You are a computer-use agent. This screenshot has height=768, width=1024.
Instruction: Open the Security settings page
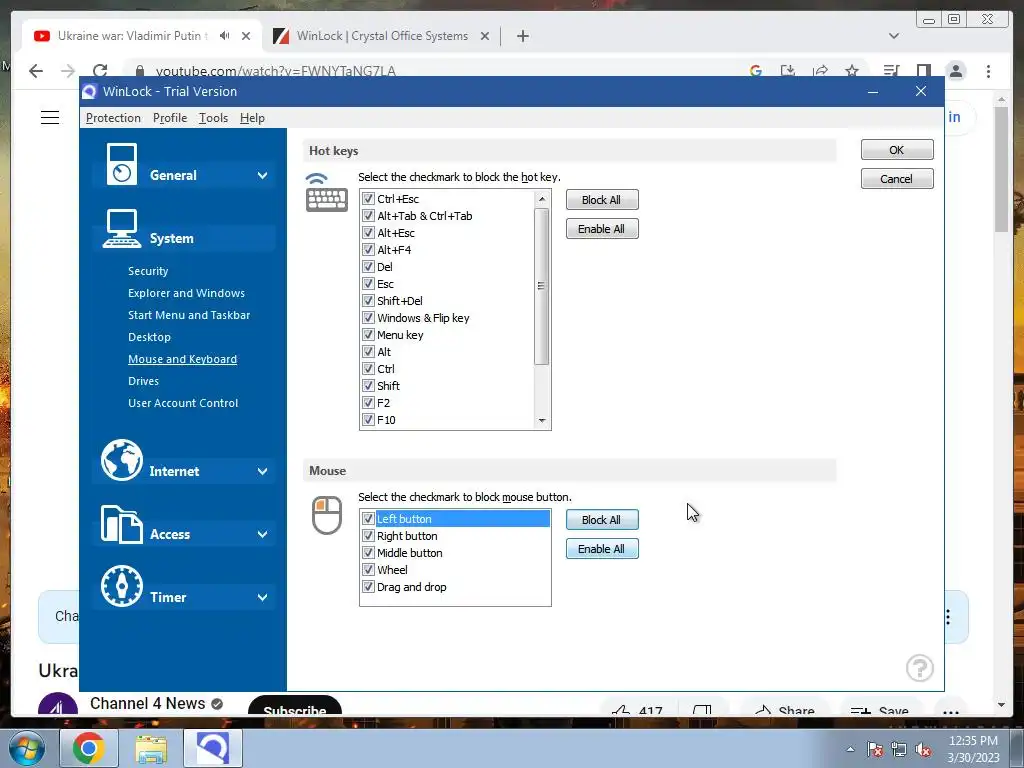(x=148, y=271)
